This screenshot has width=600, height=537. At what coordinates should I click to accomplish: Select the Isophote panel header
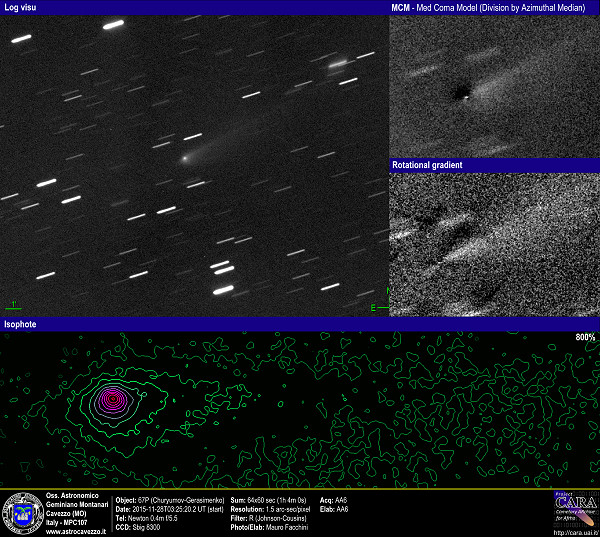20,325
